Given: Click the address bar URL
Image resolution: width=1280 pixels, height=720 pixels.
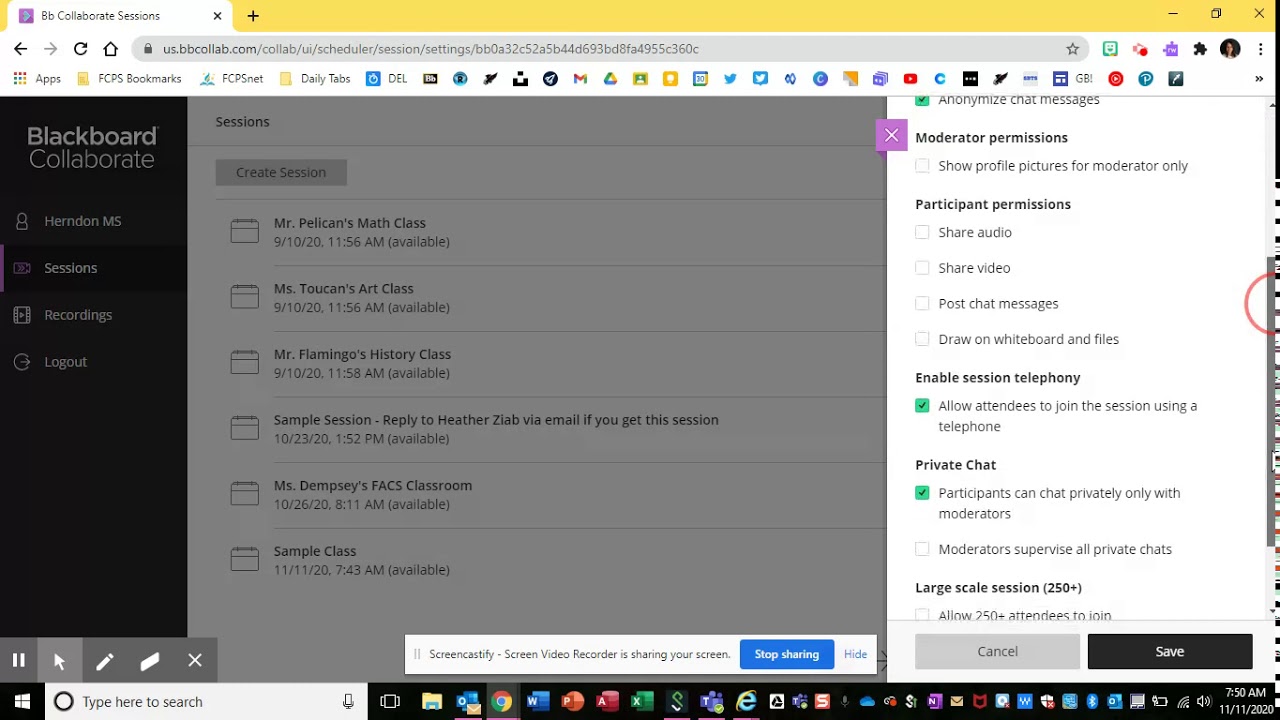Looking at the screenshot, I should tap(431, 48).
